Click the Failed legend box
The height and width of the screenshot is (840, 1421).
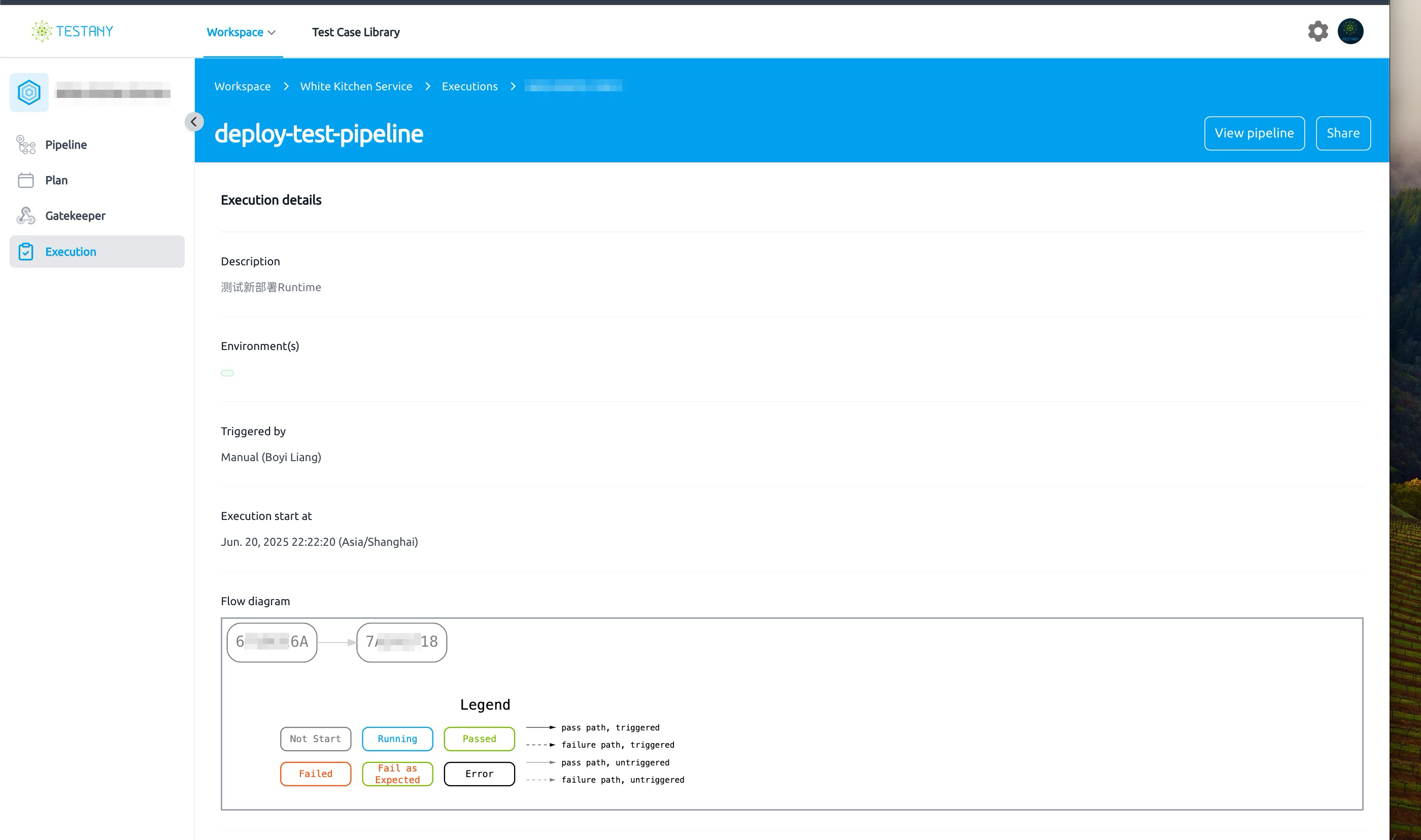coord(315,775)
